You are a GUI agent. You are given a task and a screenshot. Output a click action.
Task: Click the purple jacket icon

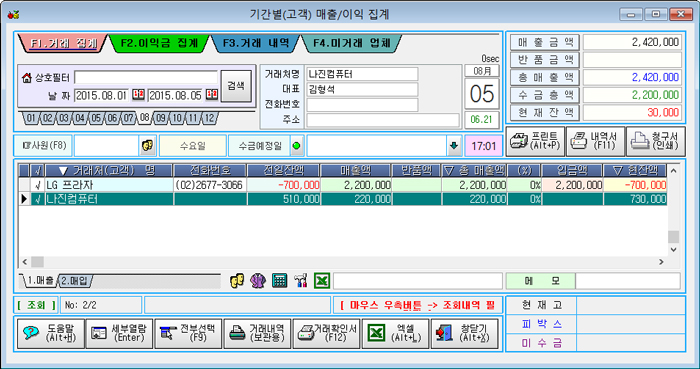coord(258,281)
